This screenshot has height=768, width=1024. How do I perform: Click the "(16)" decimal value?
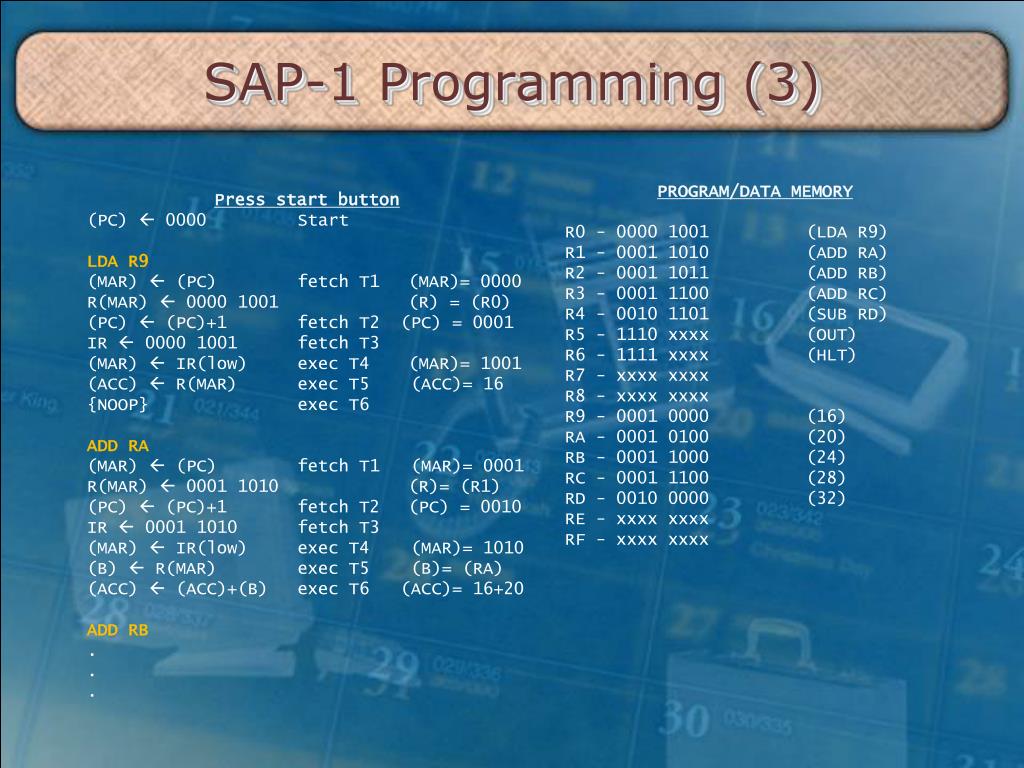coord(826,416)
